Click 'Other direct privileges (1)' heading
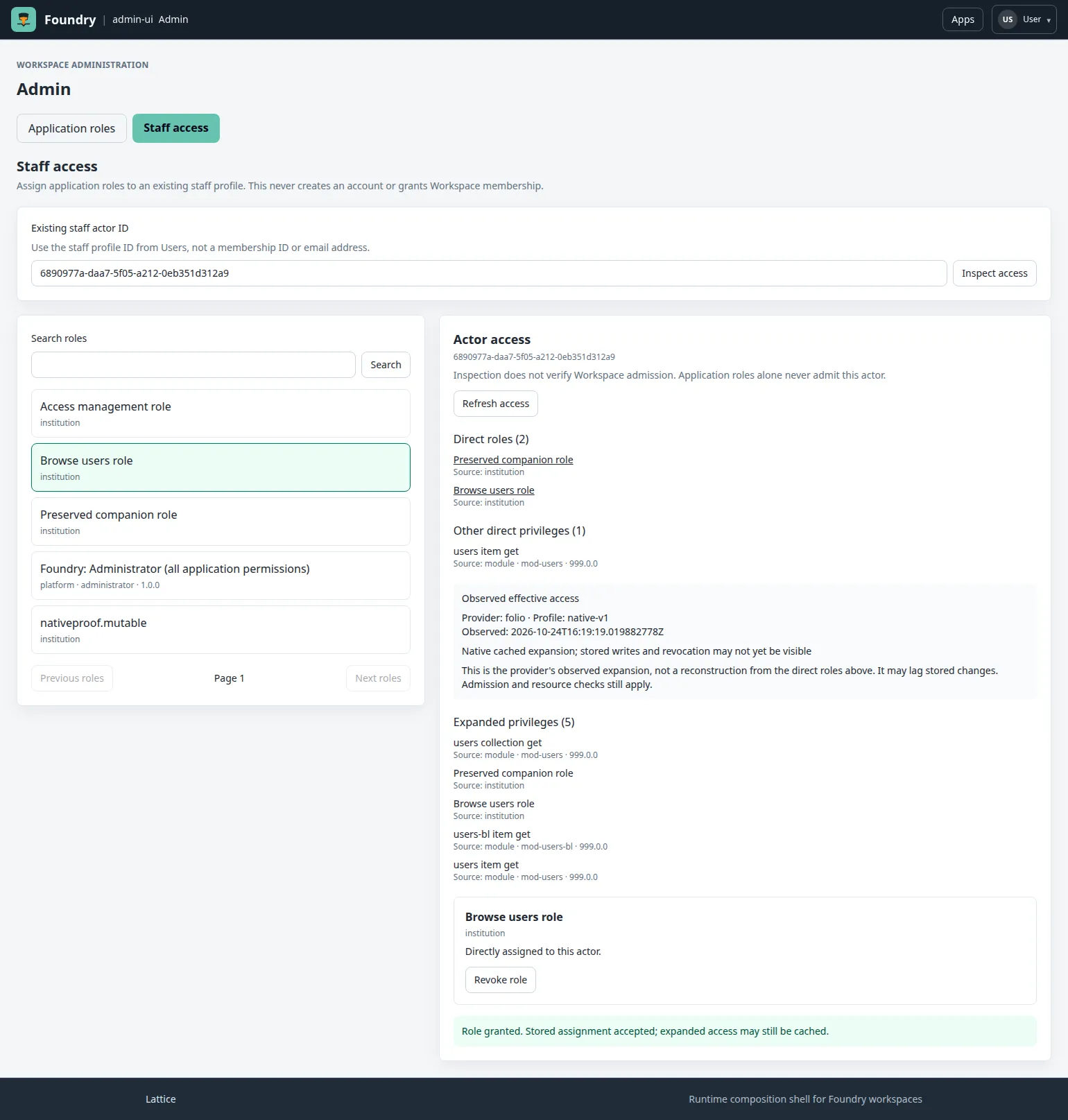1068x1120 pixels. 519,531
